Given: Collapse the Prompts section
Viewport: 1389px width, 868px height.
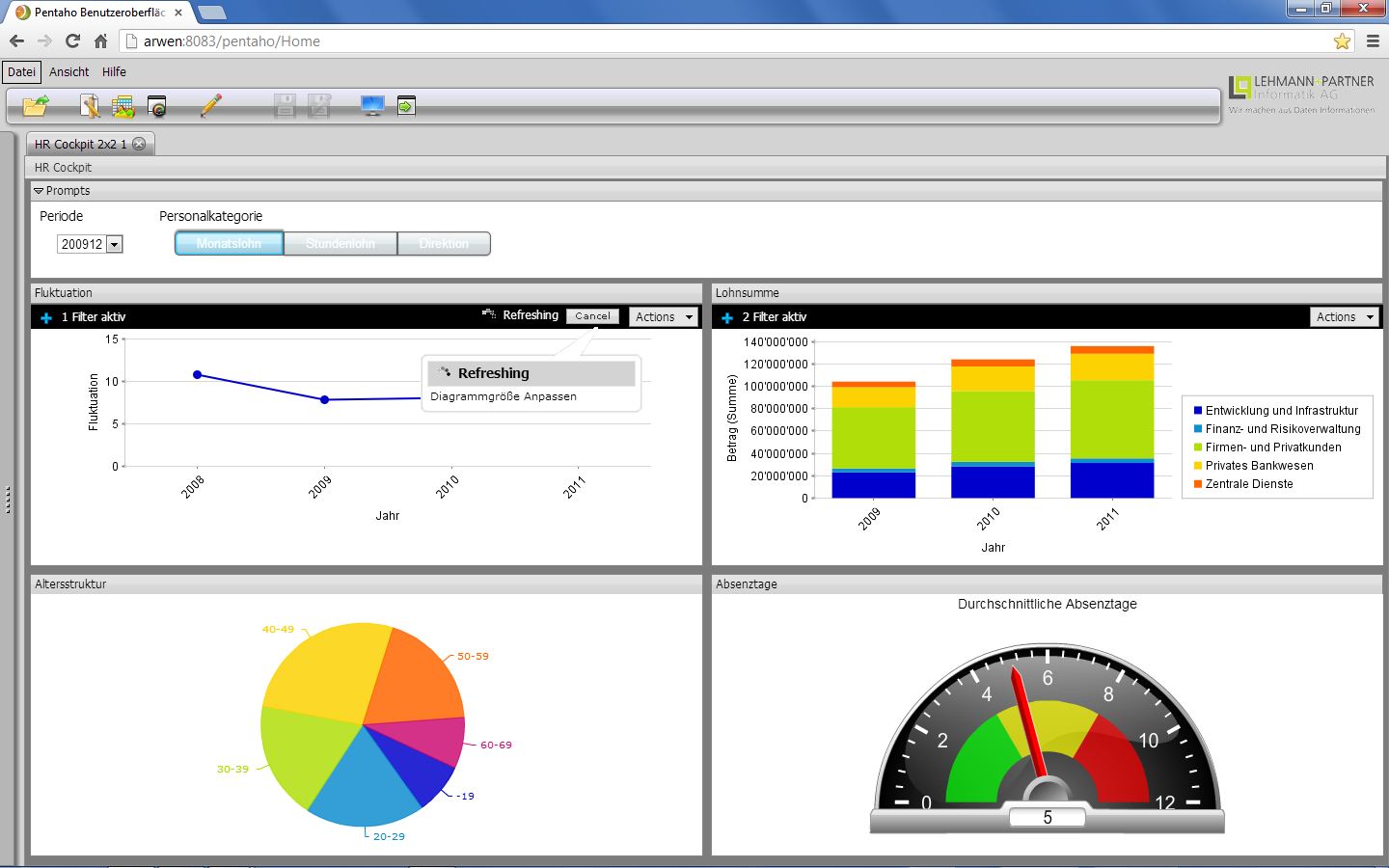Looking at the screenshot, I should (39, 191).
